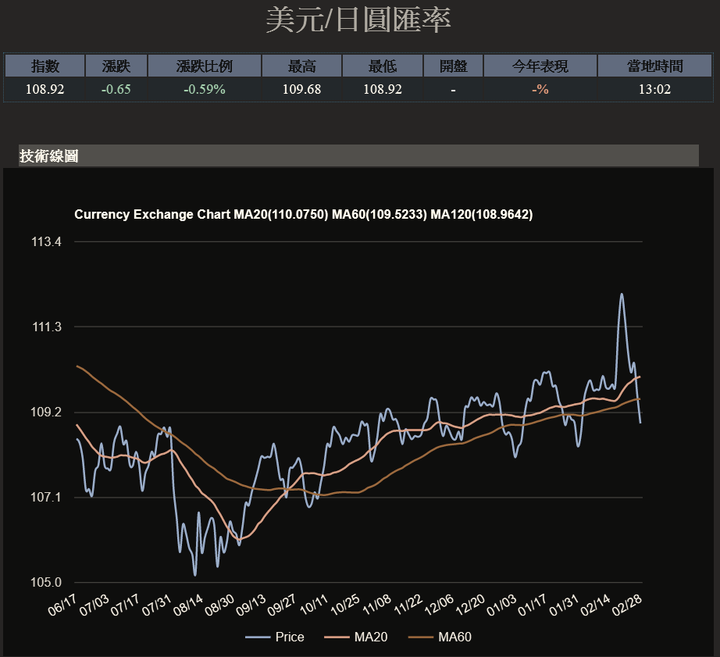Click the 今年表現 column header
720x657 pixels.
click(x=540, y=66)
